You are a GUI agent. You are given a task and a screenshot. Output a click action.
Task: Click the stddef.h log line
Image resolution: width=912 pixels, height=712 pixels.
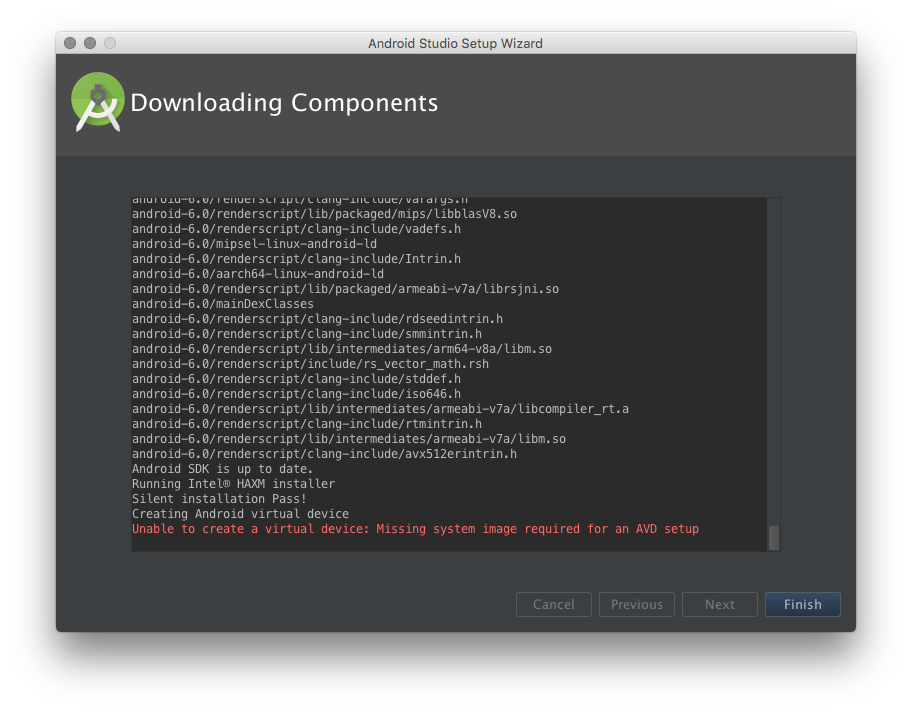296,379
